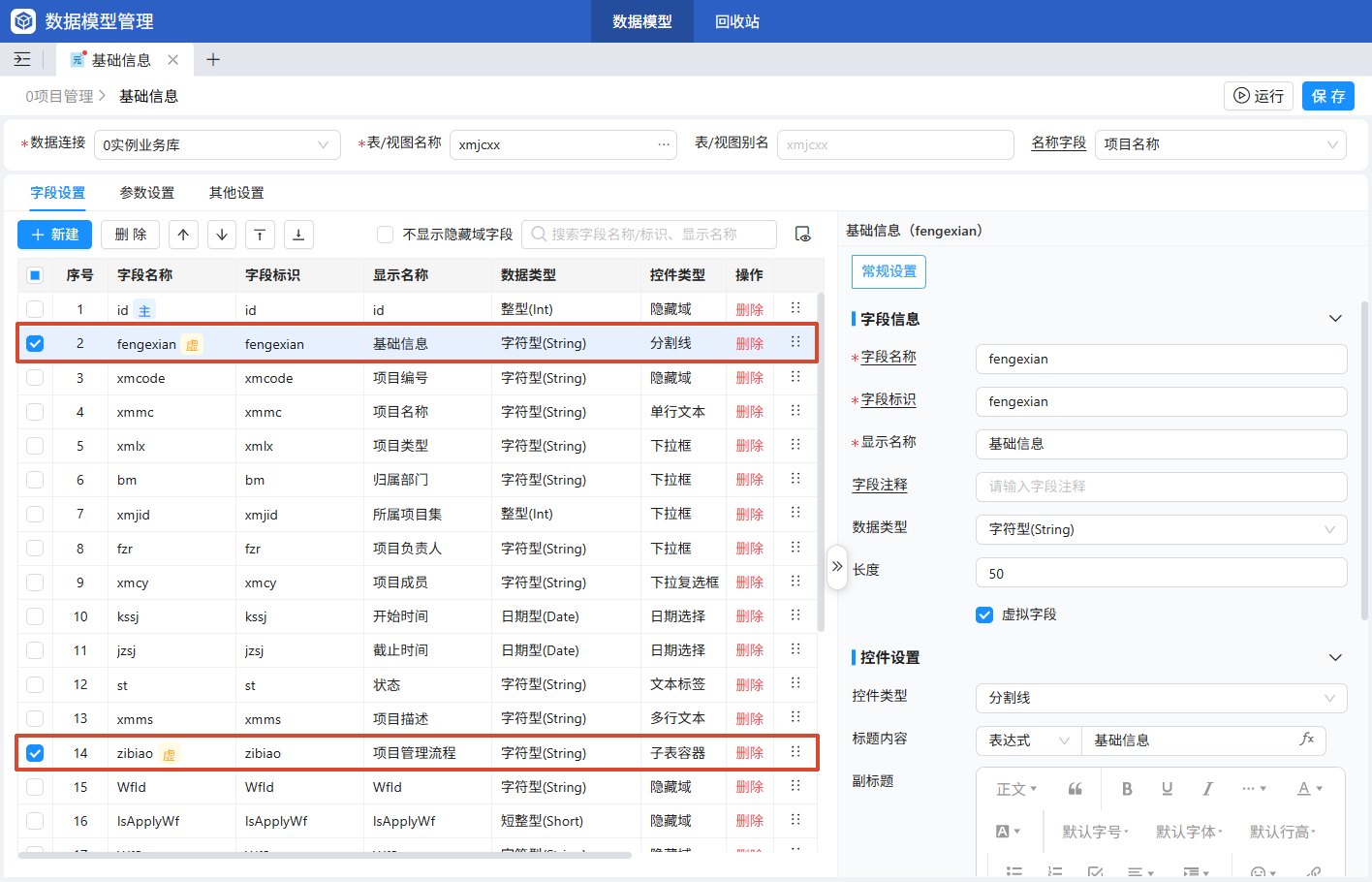The width and height of the screenshot is (1372, 882).
Task: Toggle the 虚拟字段 checkbox
Action: (x=984, y=614)
